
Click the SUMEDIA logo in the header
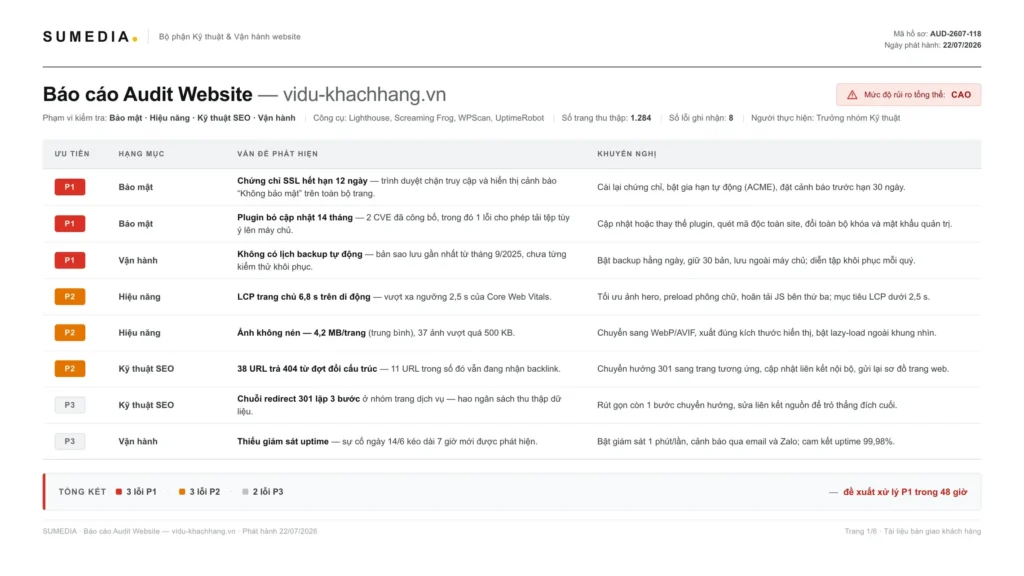90,37
